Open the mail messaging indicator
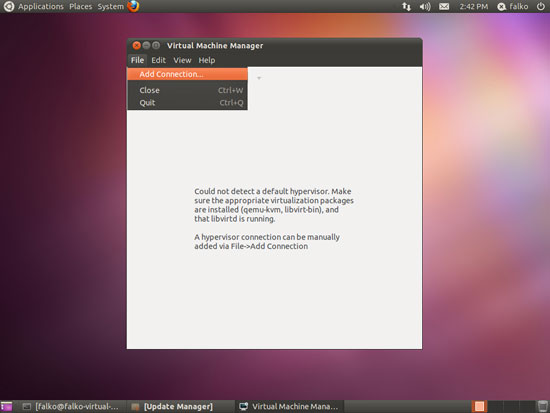This screenshot has width=550, height=413. pos(444,6)
